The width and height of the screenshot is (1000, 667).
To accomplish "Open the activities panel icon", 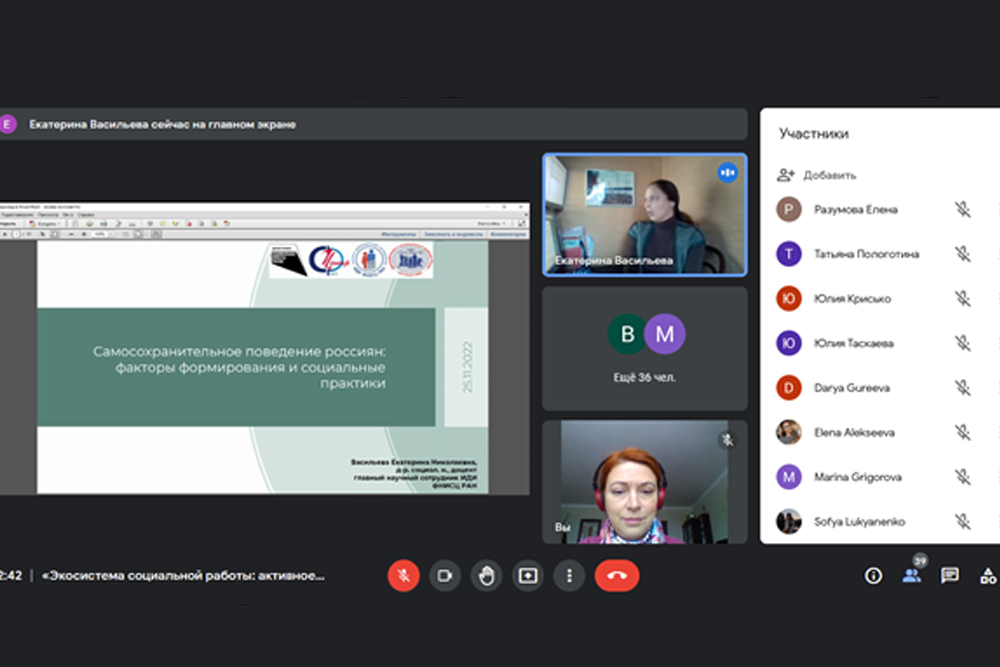I will [x=988, y=576].
